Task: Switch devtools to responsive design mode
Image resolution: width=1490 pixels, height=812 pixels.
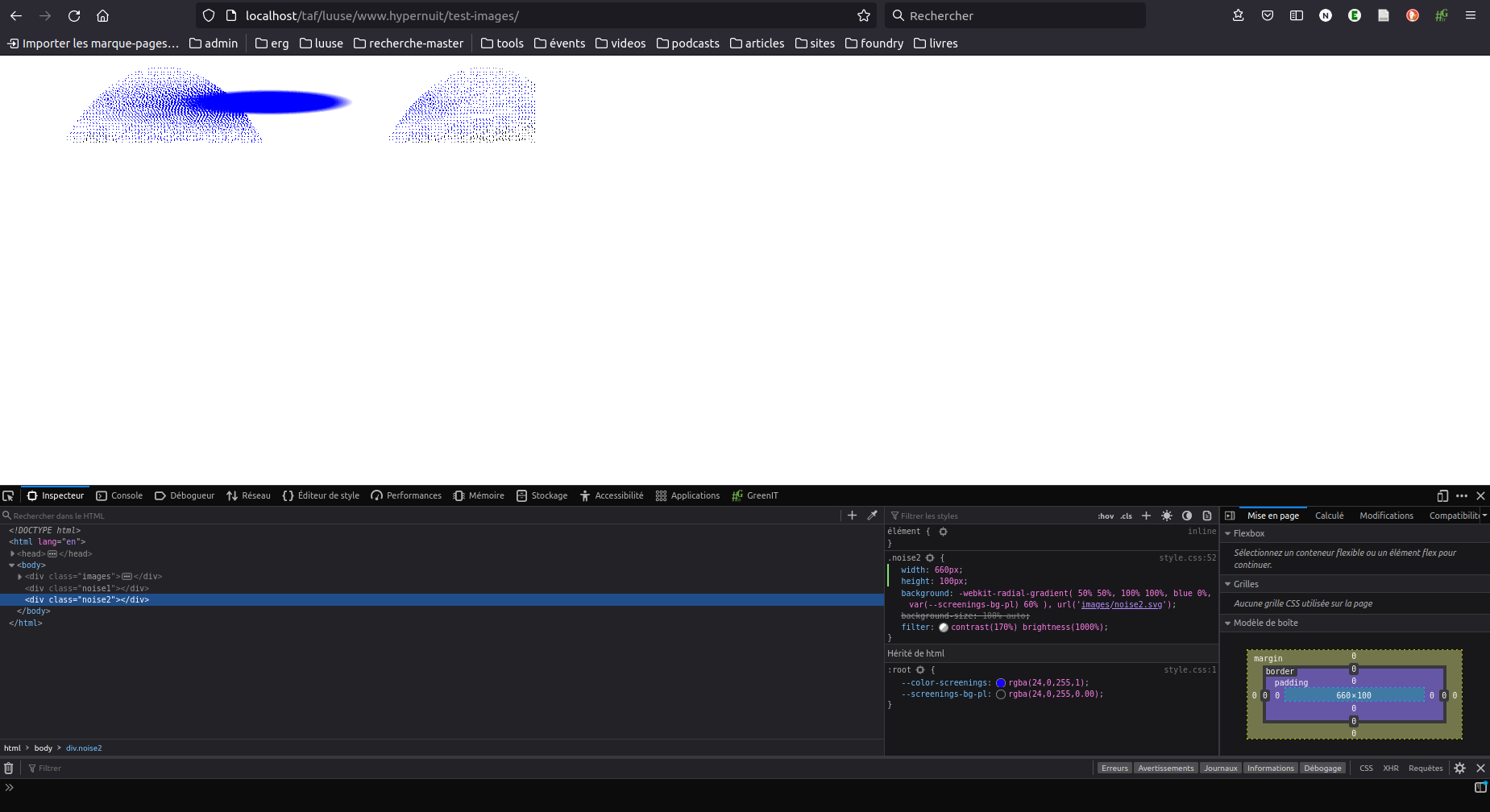Action: (1442, 496)
